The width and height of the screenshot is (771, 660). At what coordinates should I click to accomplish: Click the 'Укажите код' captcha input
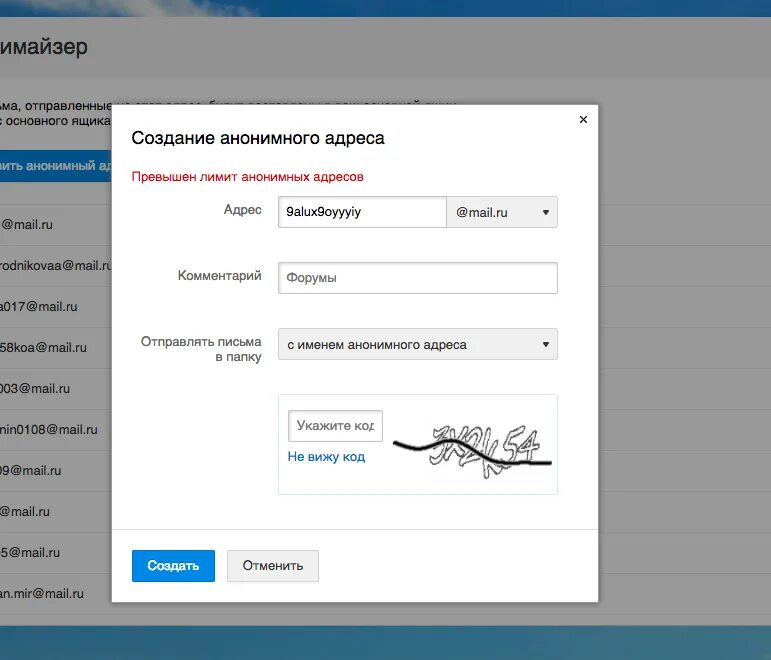335,426
